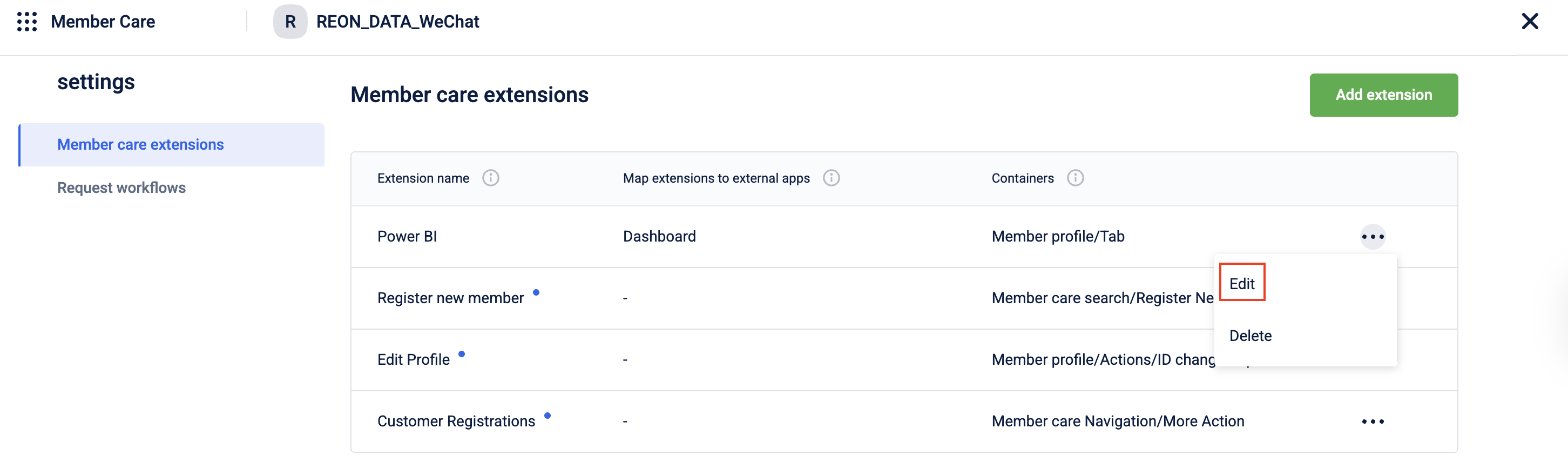Click the R workspace avatar icon
Screen dimensions: 1568x468
point(290,22)
